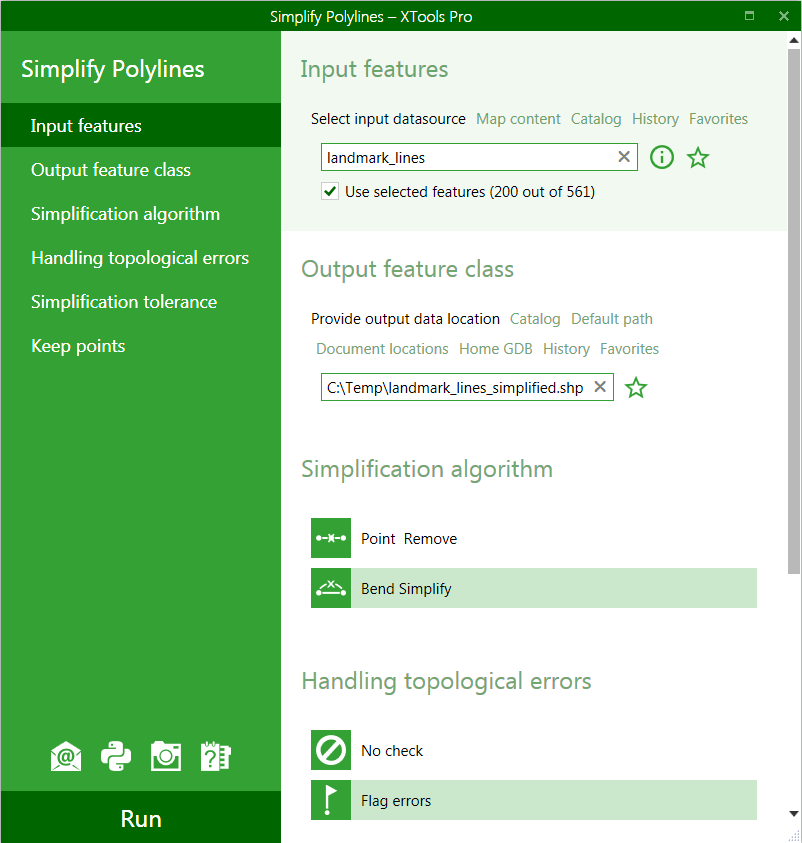Open History link for input datasource

point(655,119)
